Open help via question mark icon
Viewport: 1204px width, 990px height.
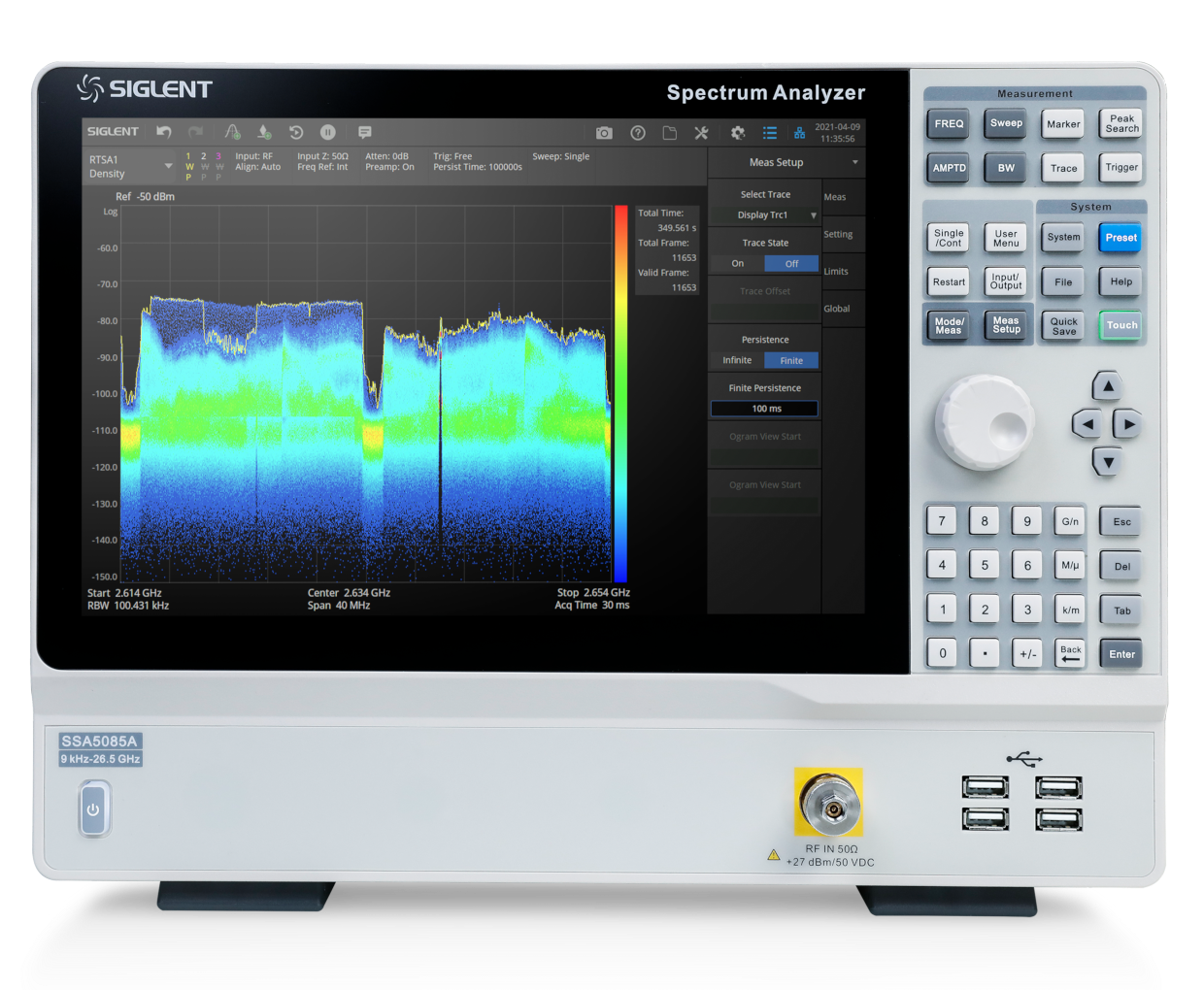638,133
